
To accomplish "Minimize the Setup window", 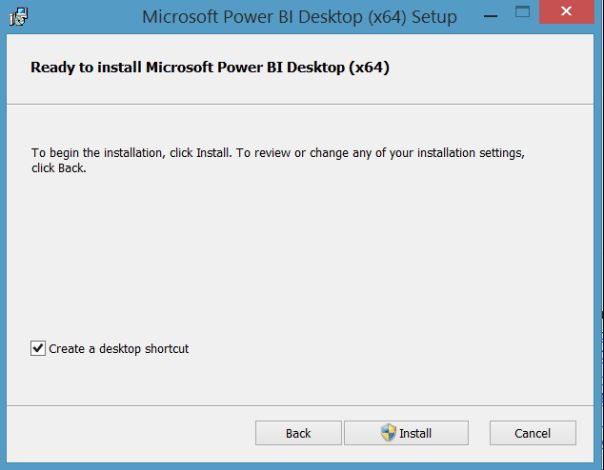I will point(490,16).
